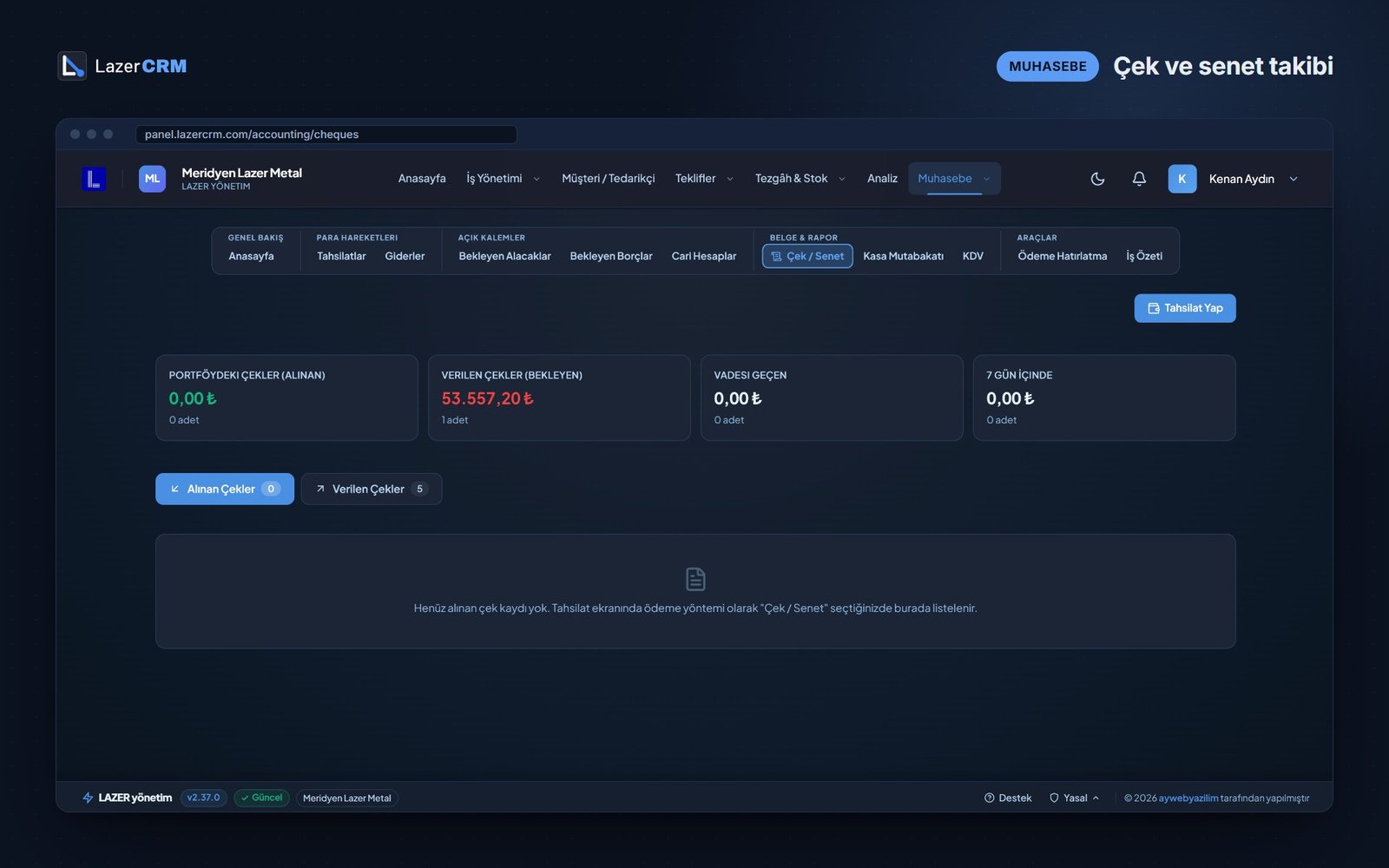Click the Verilen Çekler (Bekleyen) card
1389x868 pixels.
coord(559,398)
